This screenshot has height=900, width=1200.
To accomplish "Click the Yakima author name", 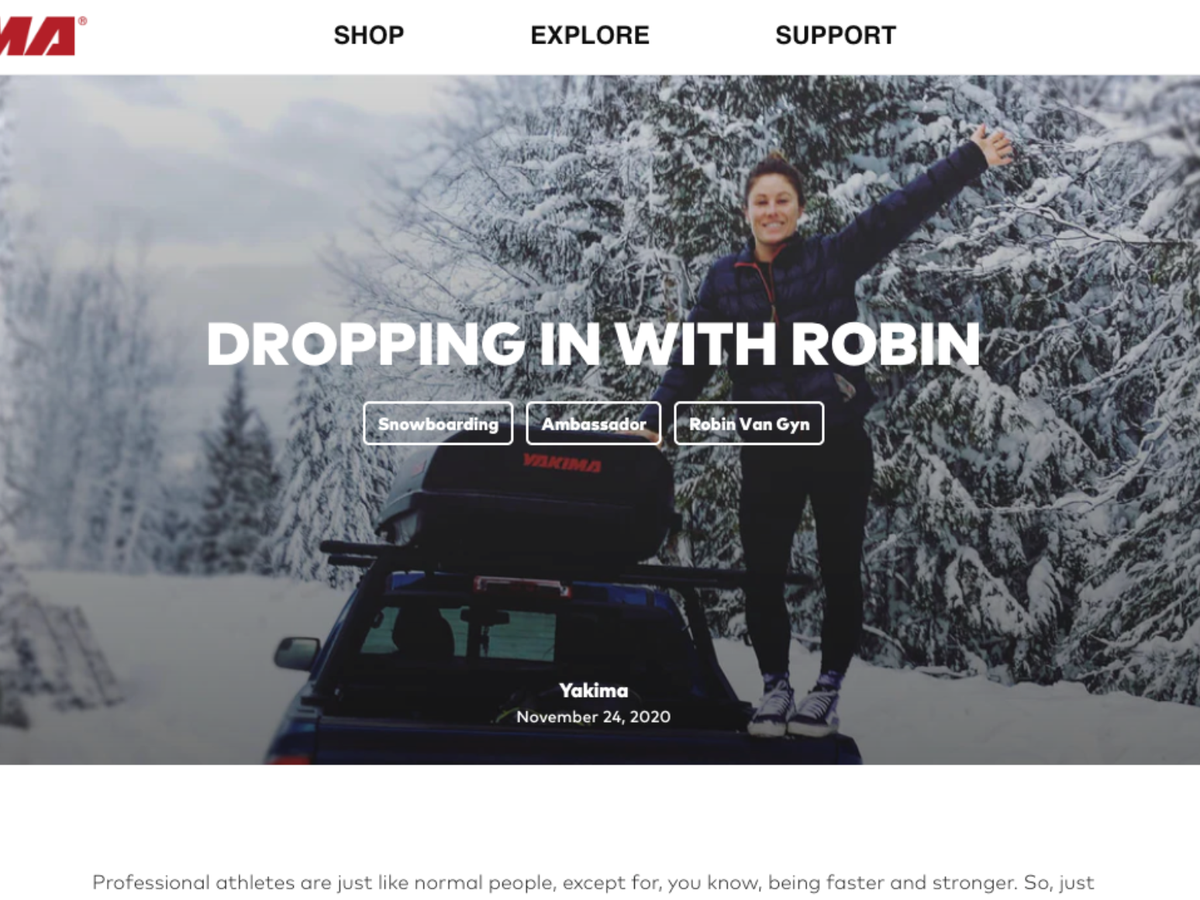I will point(594,690).
